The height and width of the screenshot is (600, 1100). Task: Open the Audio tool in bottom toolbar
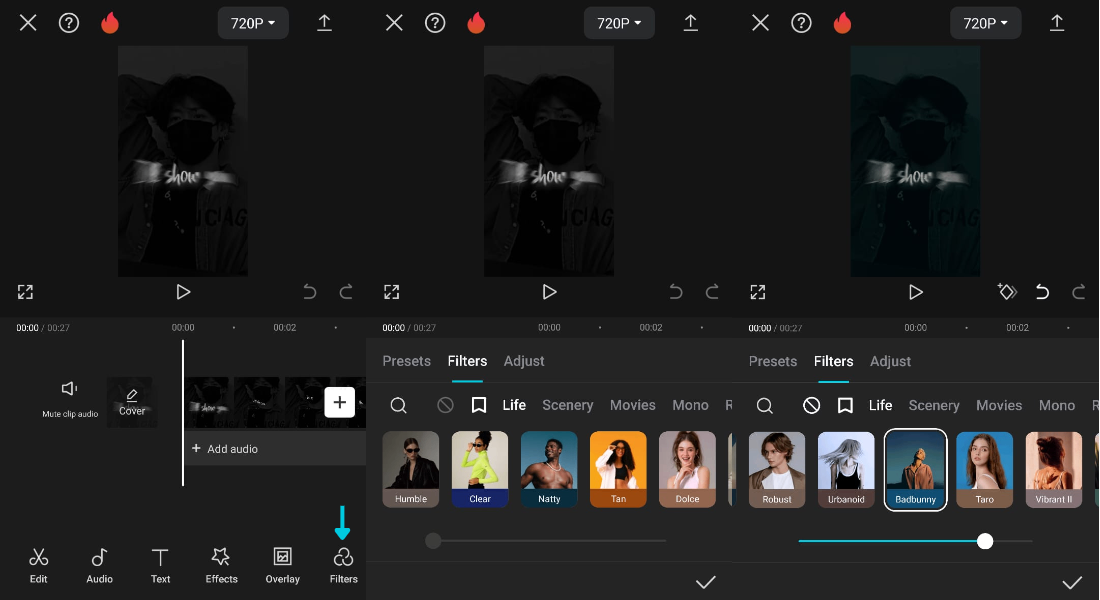(x=100, y=566)
